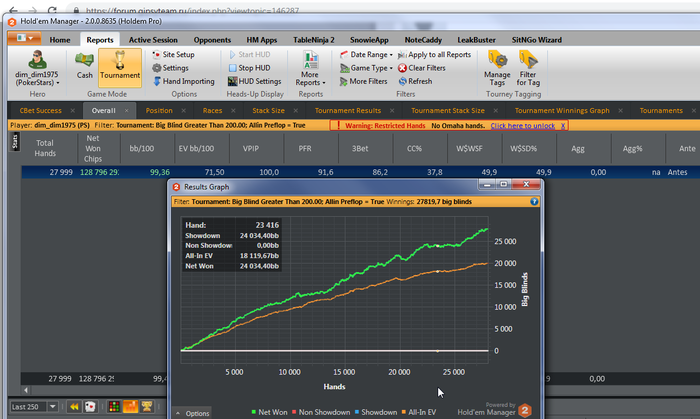This screenshot has width=700, height=419.
Task: Close the CBet Success tab
Action: (72, 111)
